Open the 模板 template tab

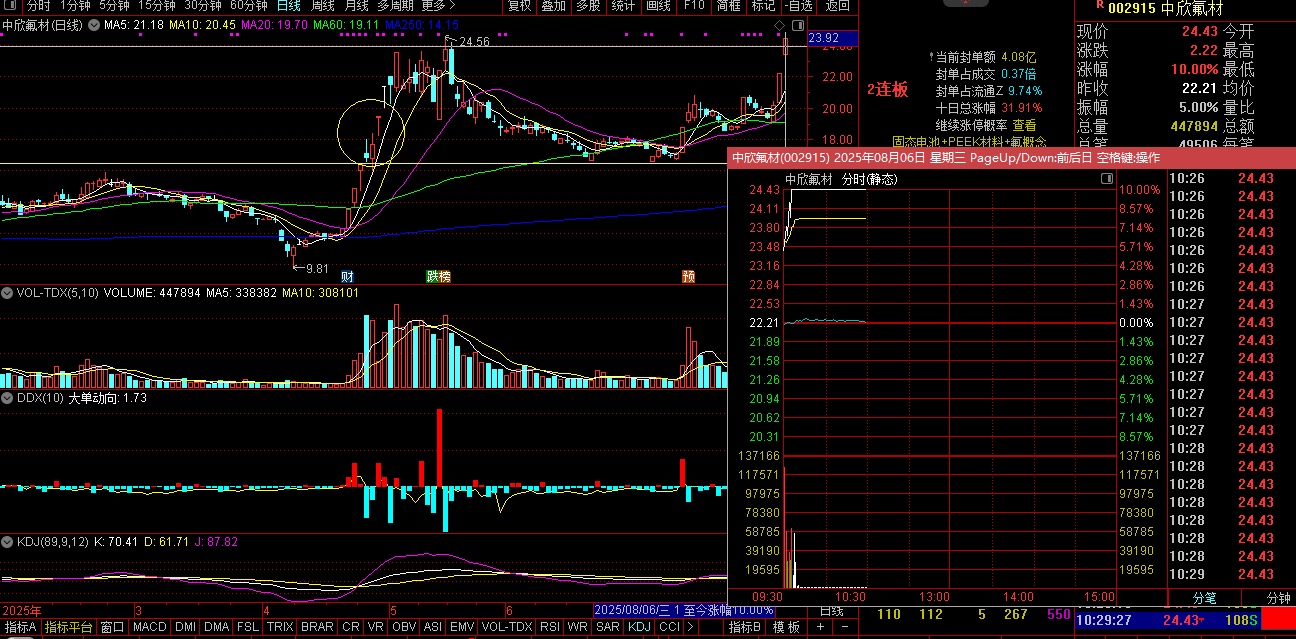pyautogui.click(x=787, y=627)
